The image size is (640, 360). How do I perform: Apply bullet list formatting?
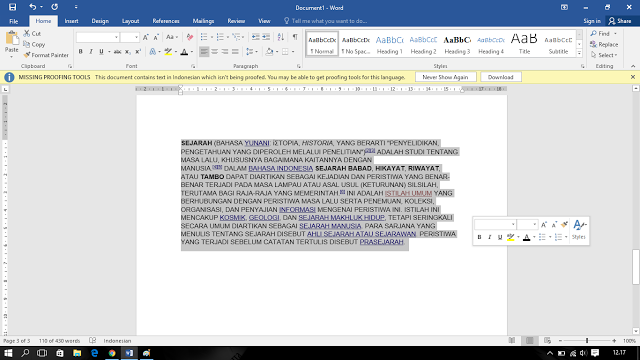(x=204, y=37)
